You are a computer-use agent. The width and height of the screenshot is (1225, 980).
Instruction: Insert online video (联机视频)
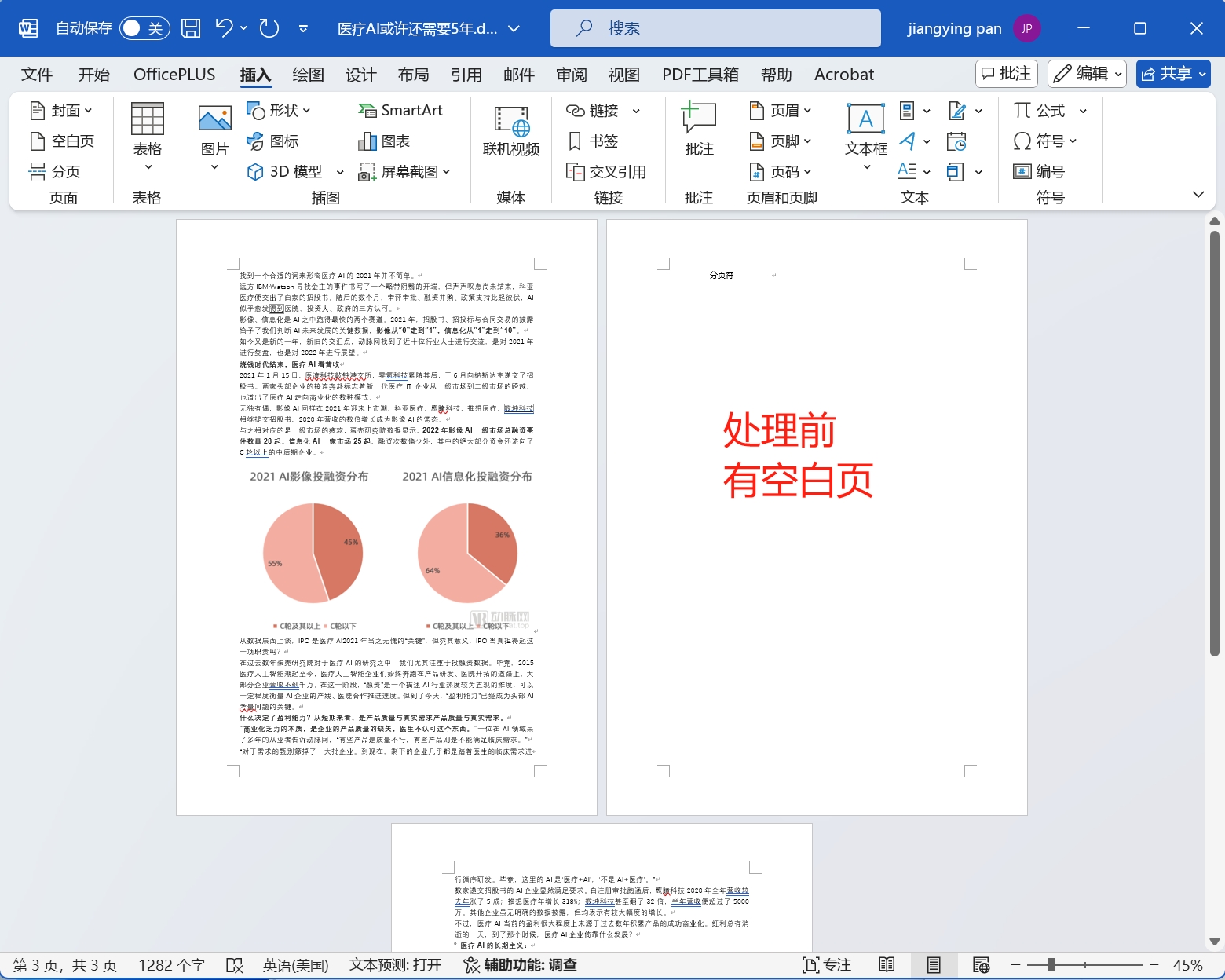510,130
